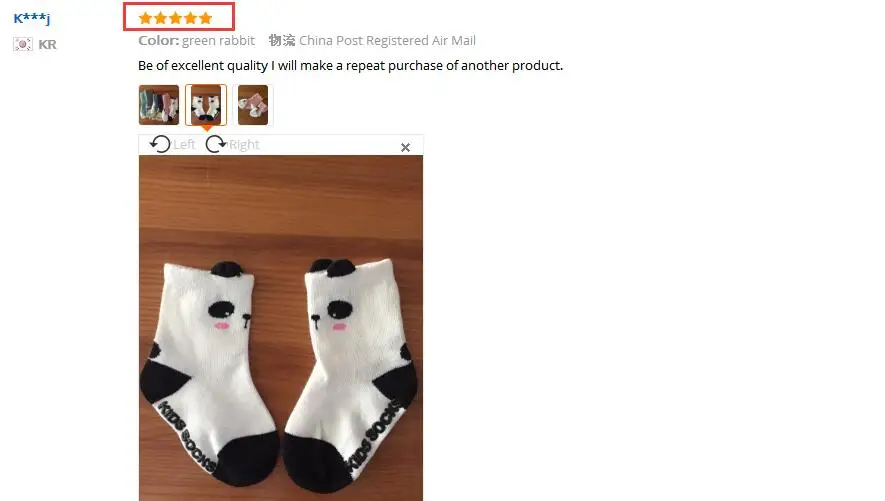Select the panda socks thumbnail
The image size is (885, 501).
click(x=206, y=105)
